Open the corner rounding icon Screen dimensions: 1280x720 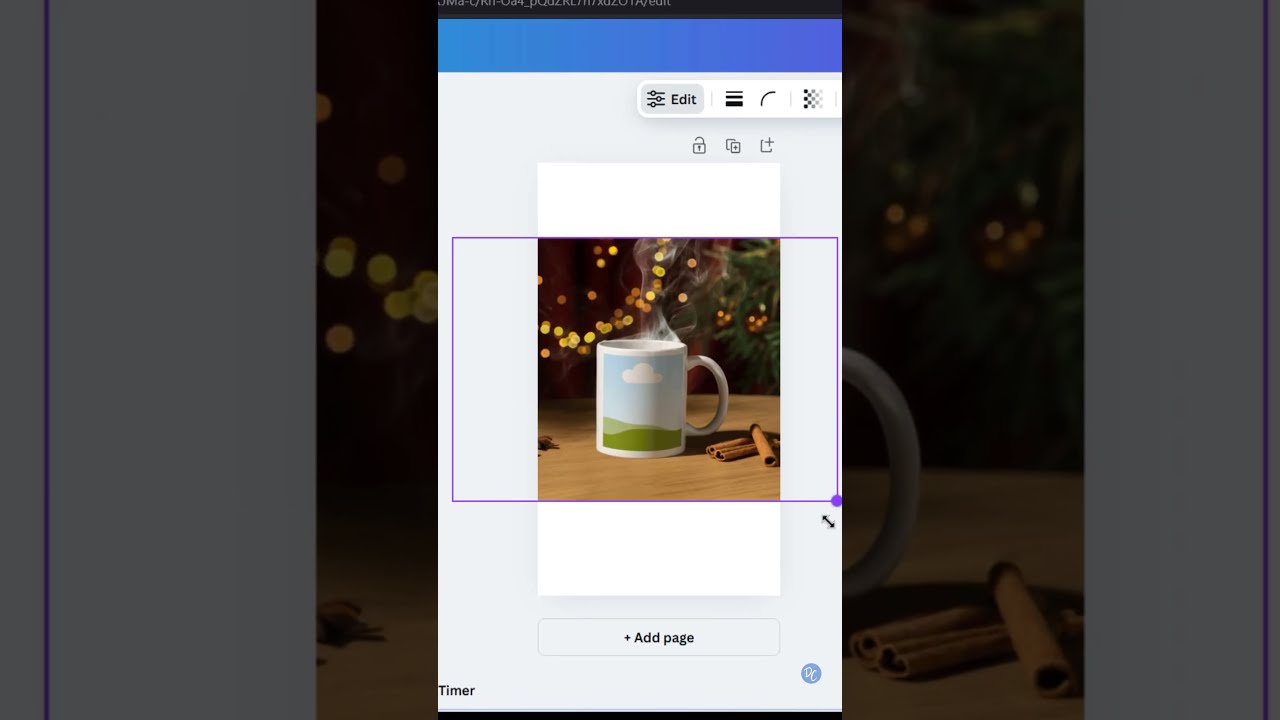coord(768,99)
